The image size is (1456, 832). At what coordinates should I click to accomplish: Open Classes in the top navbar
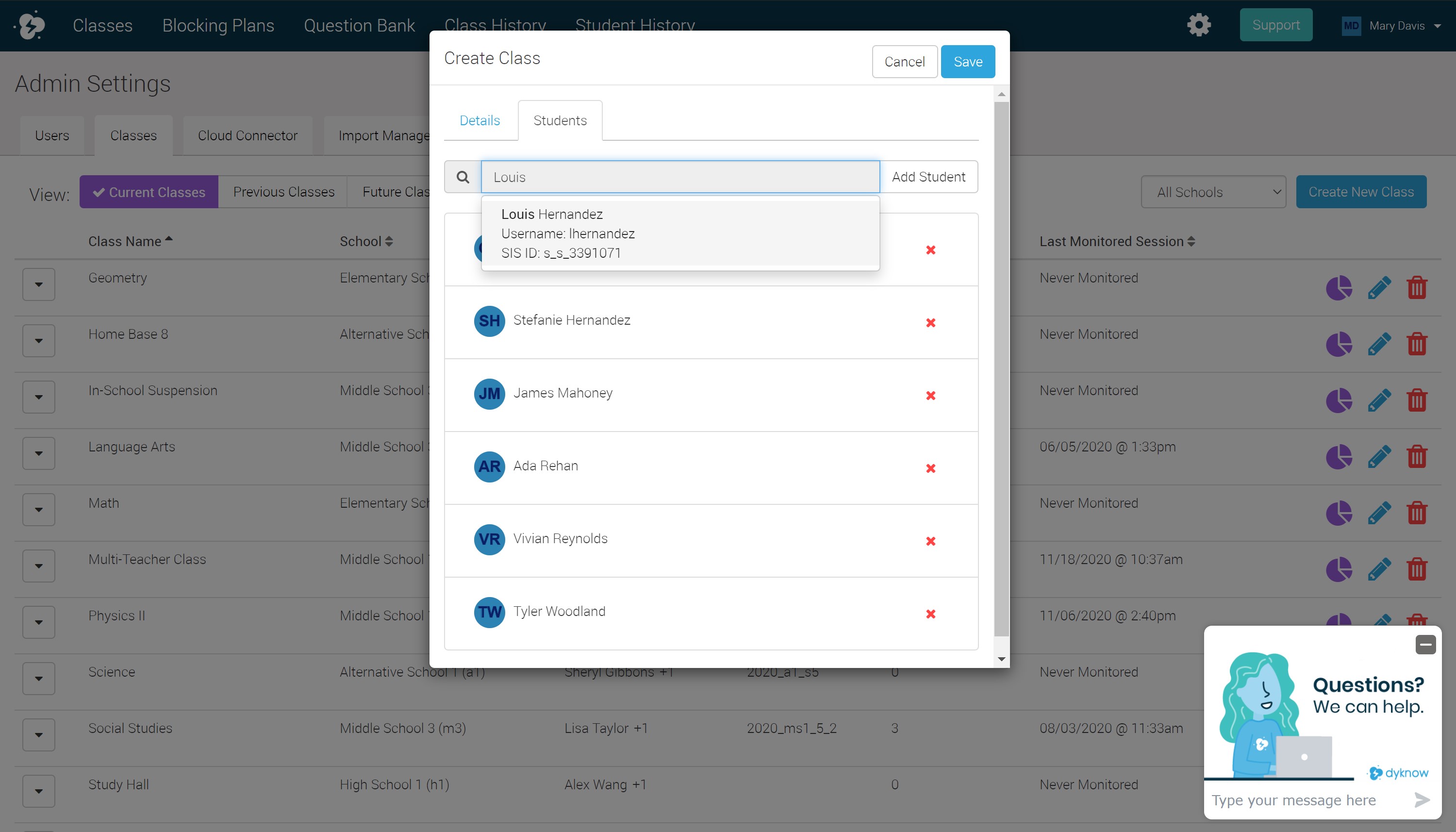(103, 25)
